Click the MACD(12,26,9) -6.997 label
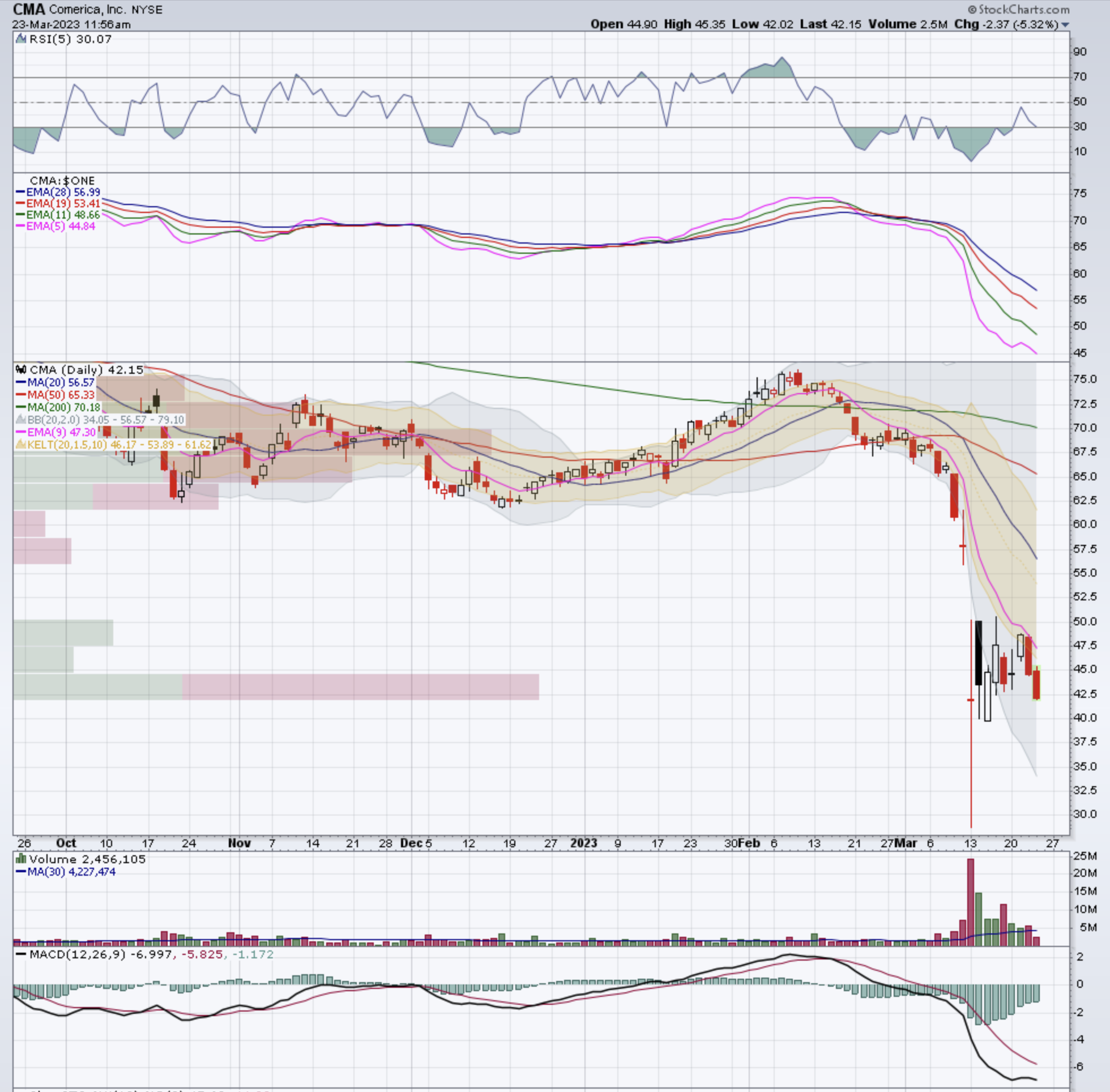 [100, 954]
